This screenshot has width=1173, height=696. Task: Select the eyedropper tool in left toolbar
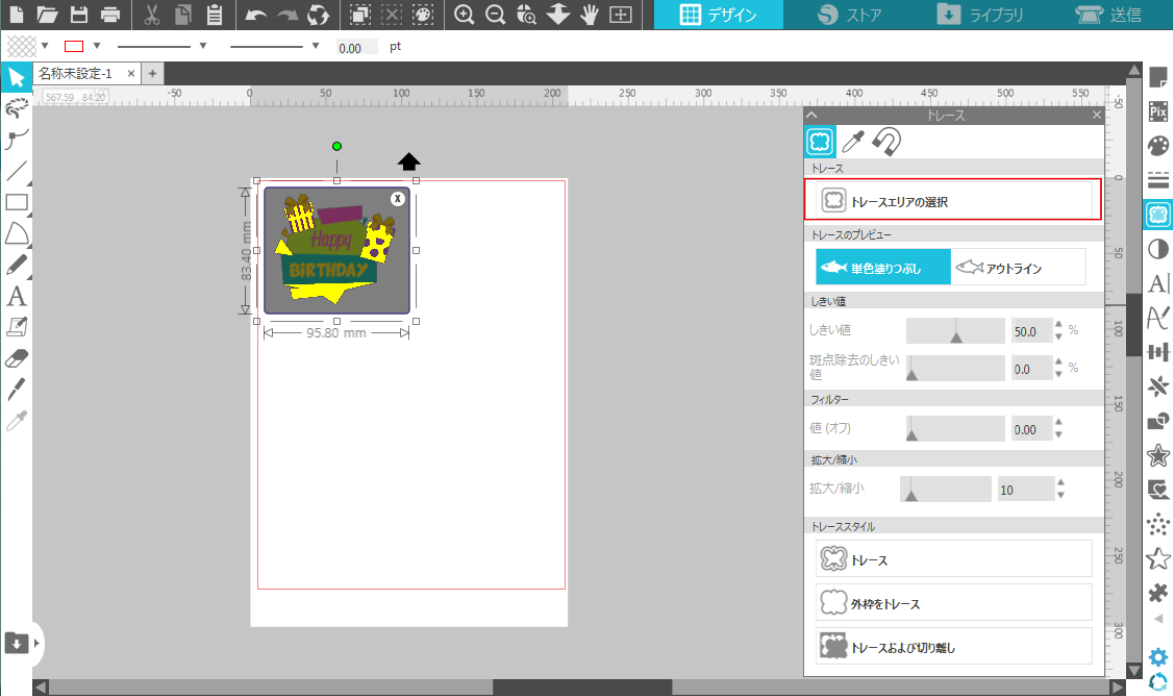[x=16, y=421]
